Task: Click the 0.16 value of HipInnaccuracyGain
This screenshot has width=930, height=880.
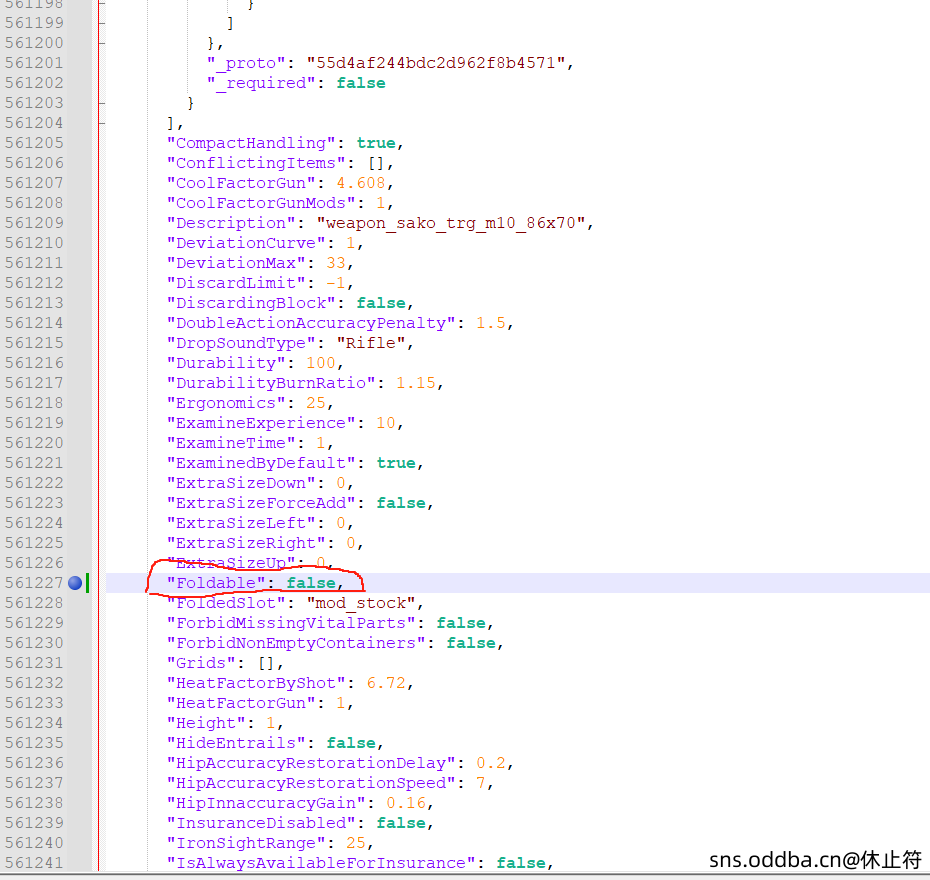Action: click(406, 804)
